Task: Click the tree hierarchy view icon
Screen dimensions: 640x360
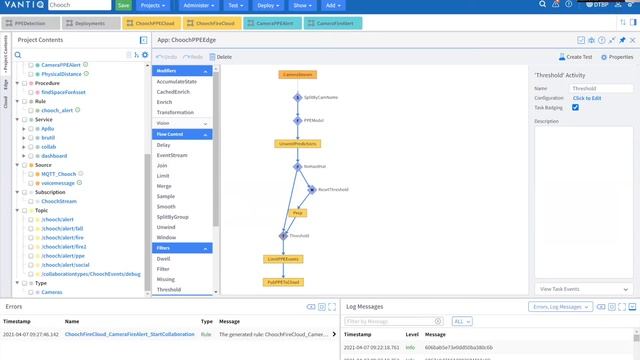Action: (136, 55)
